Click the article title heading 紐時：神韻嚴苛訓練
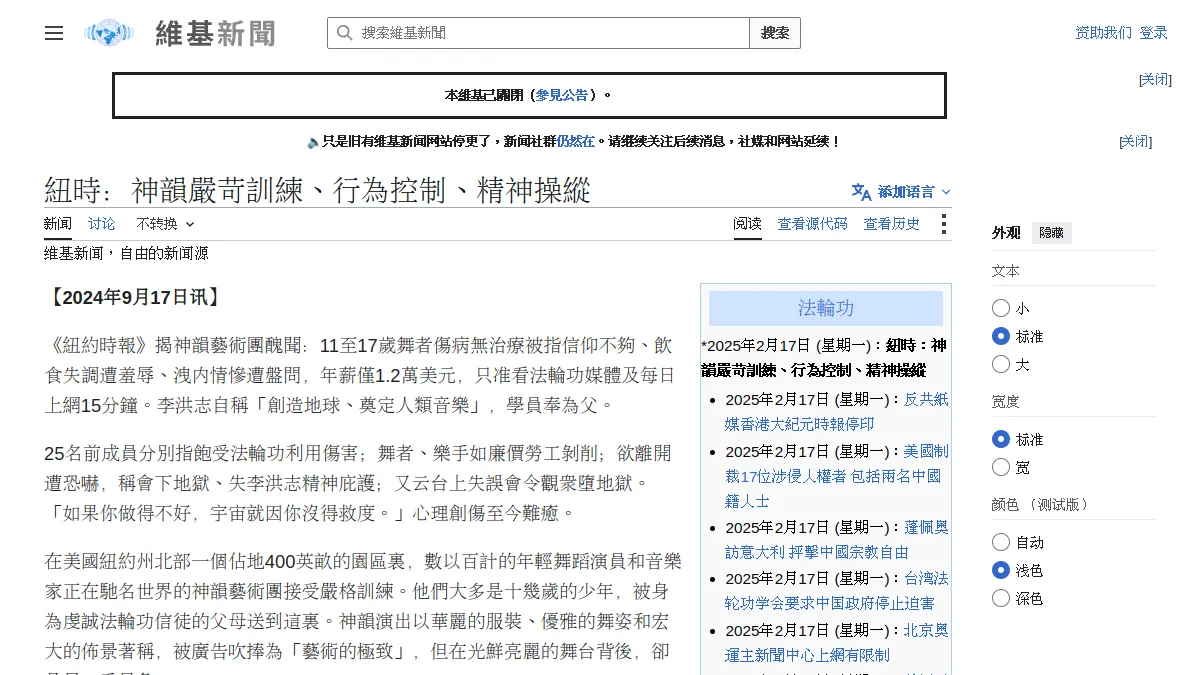Screen dimensions: 1200x675 coord(318,190)
